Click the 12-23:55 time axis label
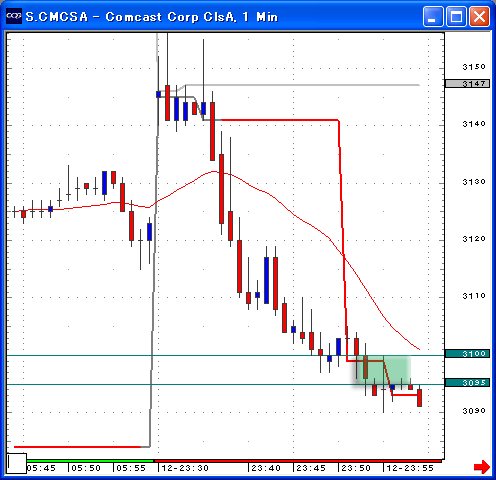Viewport: 496px width, 480px height. 410,468
